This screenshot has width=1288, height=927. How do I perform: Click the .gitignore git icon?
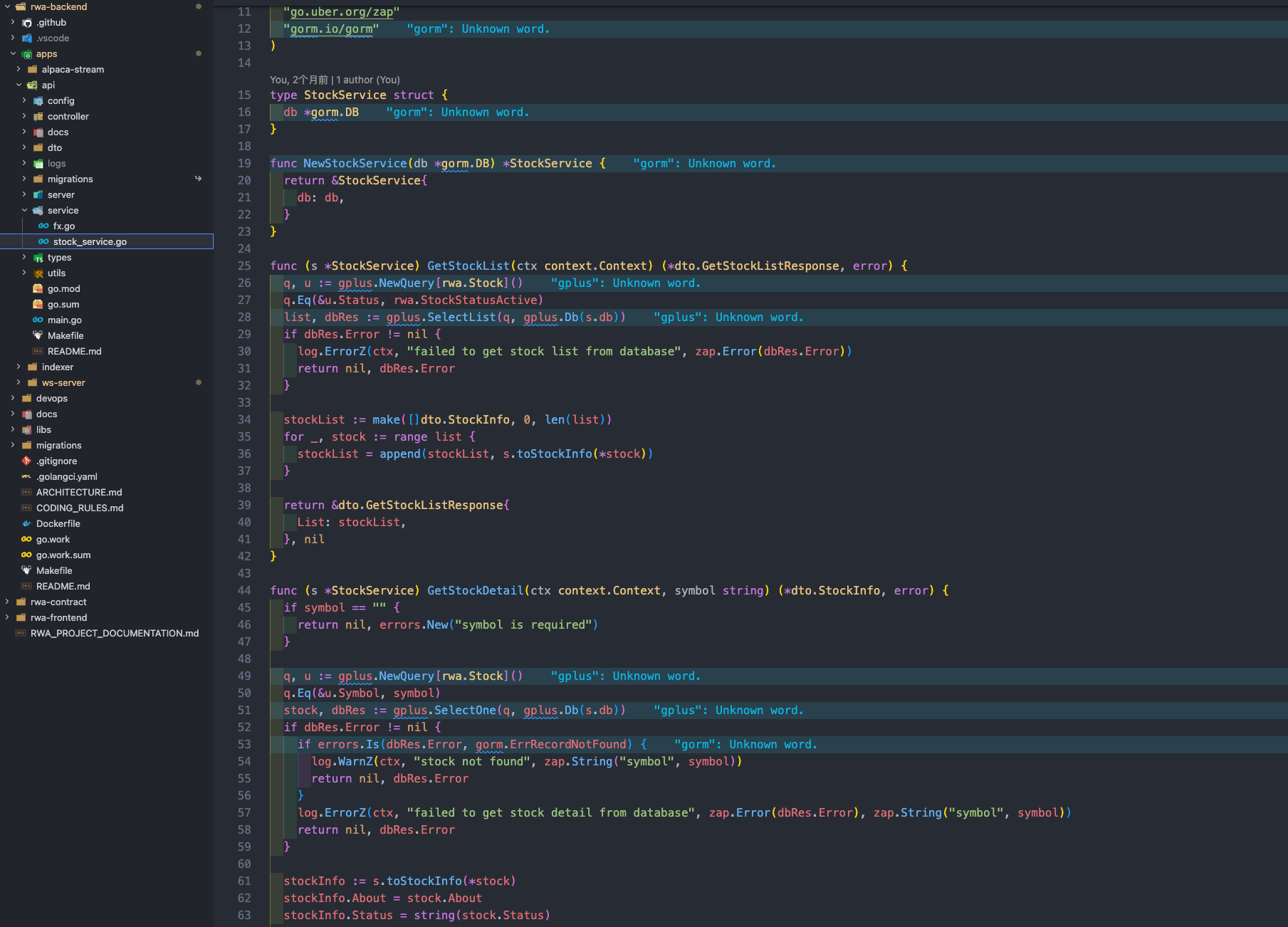(x=26, y=461)
